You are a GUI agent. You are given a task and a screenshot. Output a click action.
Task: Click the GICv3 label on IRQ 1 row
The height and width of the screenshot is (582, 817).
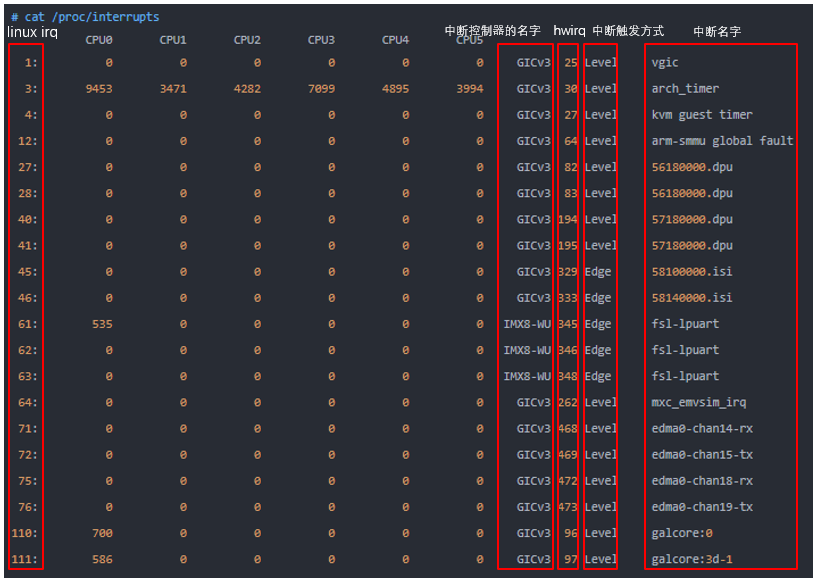(533, 62)
